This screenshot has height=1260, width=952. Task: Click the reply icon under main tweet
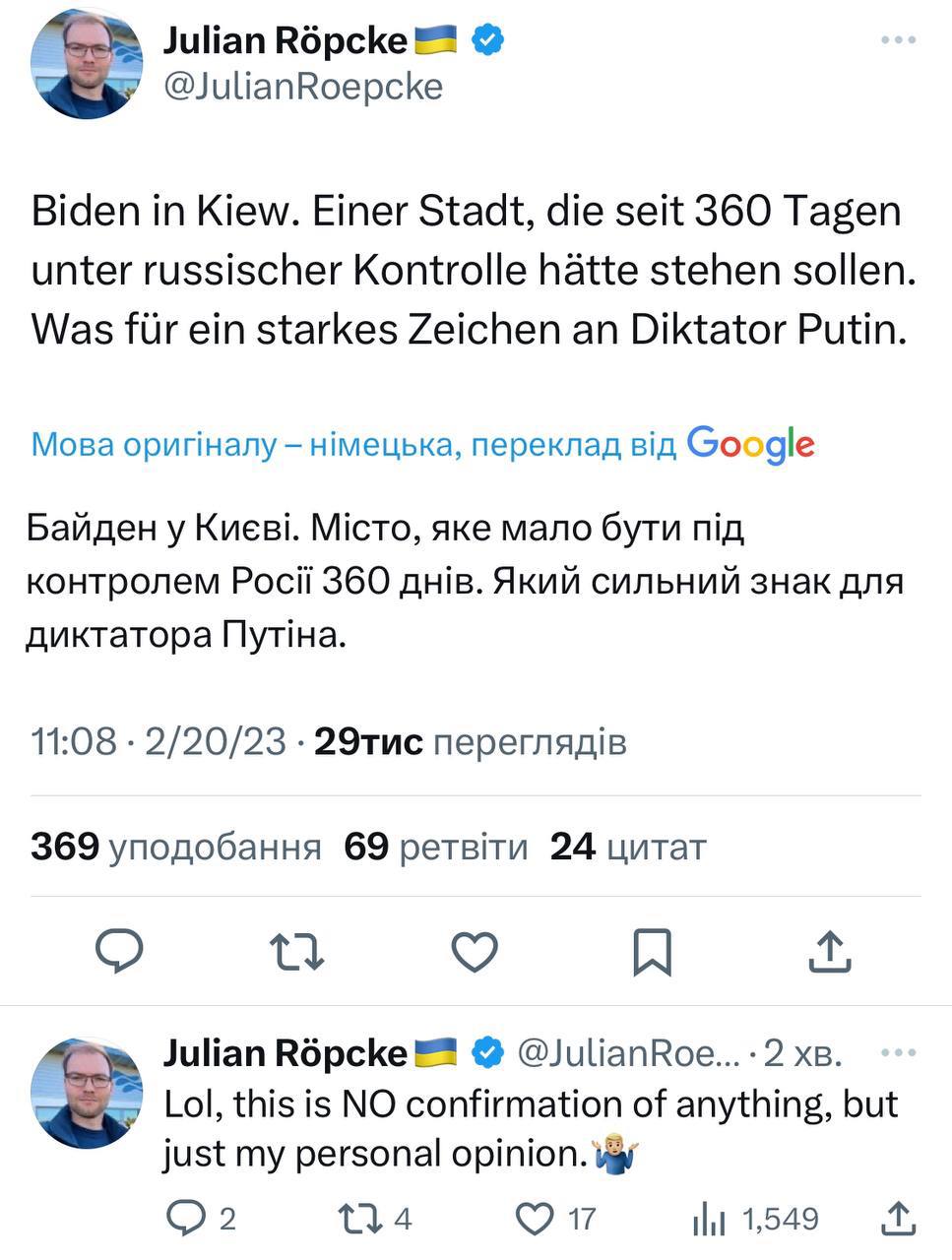(119, 951)
